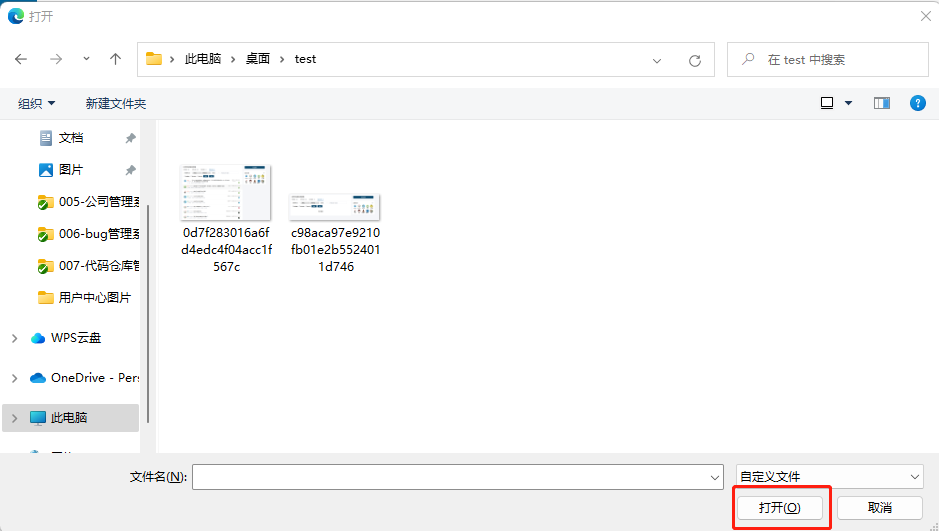Image resolution: width=939 pixels, height=531 pixels.
Task: Click the 文件名 input field
Action: (x=457, y=477)
